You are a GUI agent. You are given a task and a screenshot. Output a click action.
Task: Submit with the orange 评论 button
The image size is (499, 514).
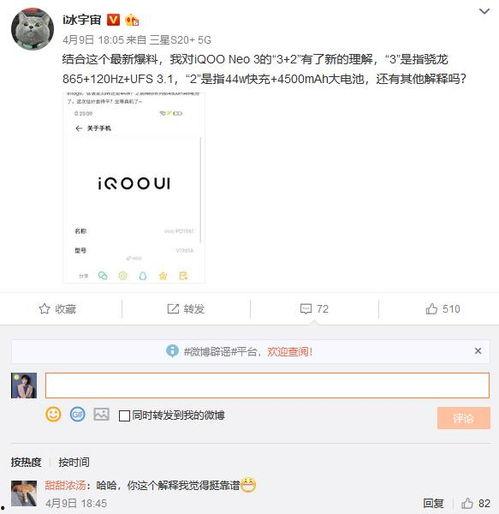click(x=463, y=418)
